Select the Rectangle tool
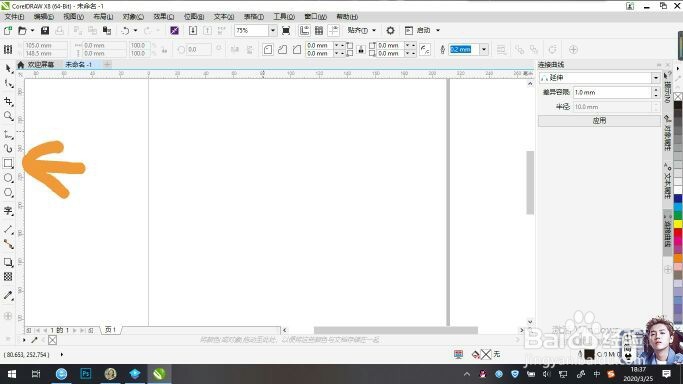 (x=8, y=163)
